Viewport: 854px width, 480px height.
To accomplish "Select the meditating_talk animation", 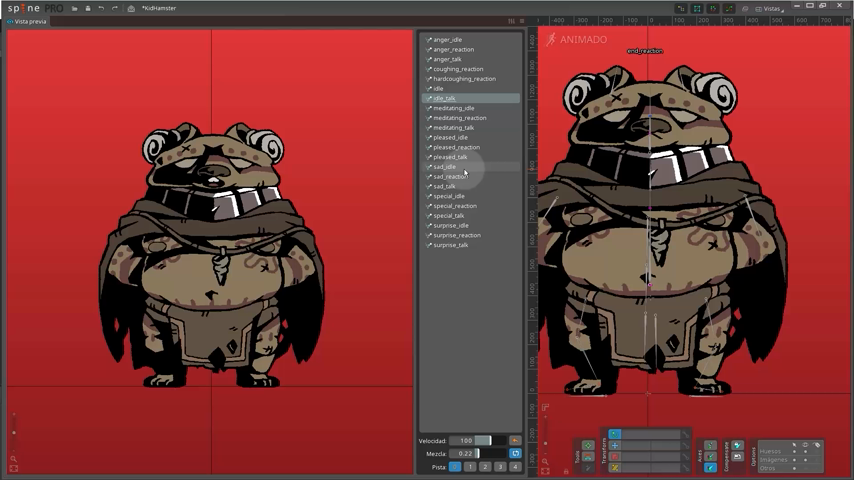I will coord(471,128).
